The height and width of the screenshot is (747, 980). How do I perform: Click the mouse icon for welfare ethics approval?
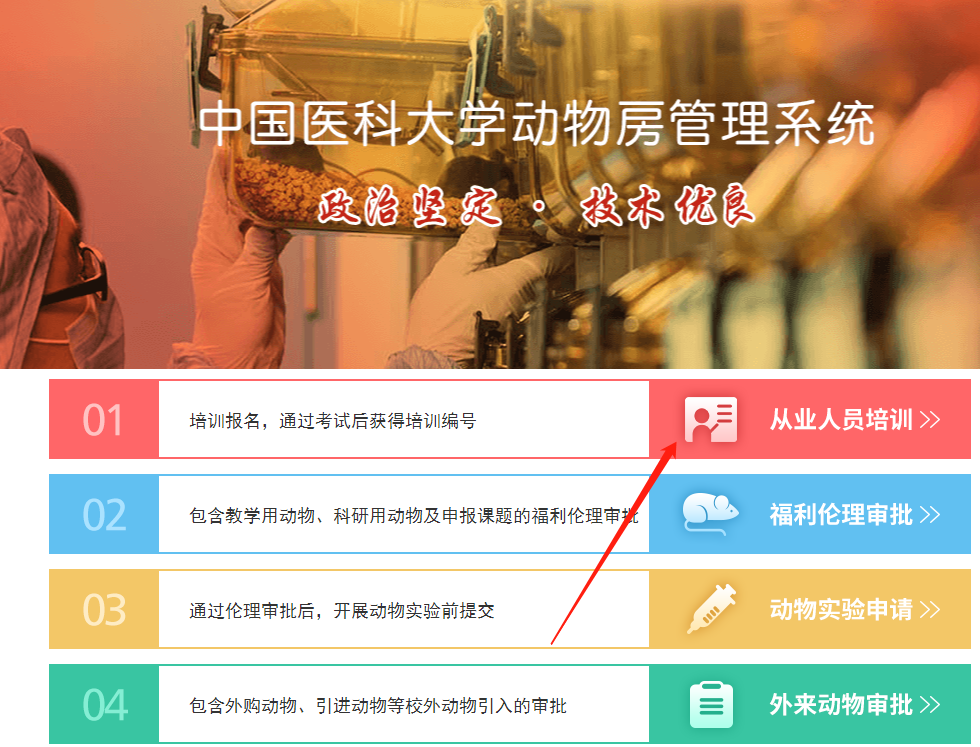pos(710,514)
